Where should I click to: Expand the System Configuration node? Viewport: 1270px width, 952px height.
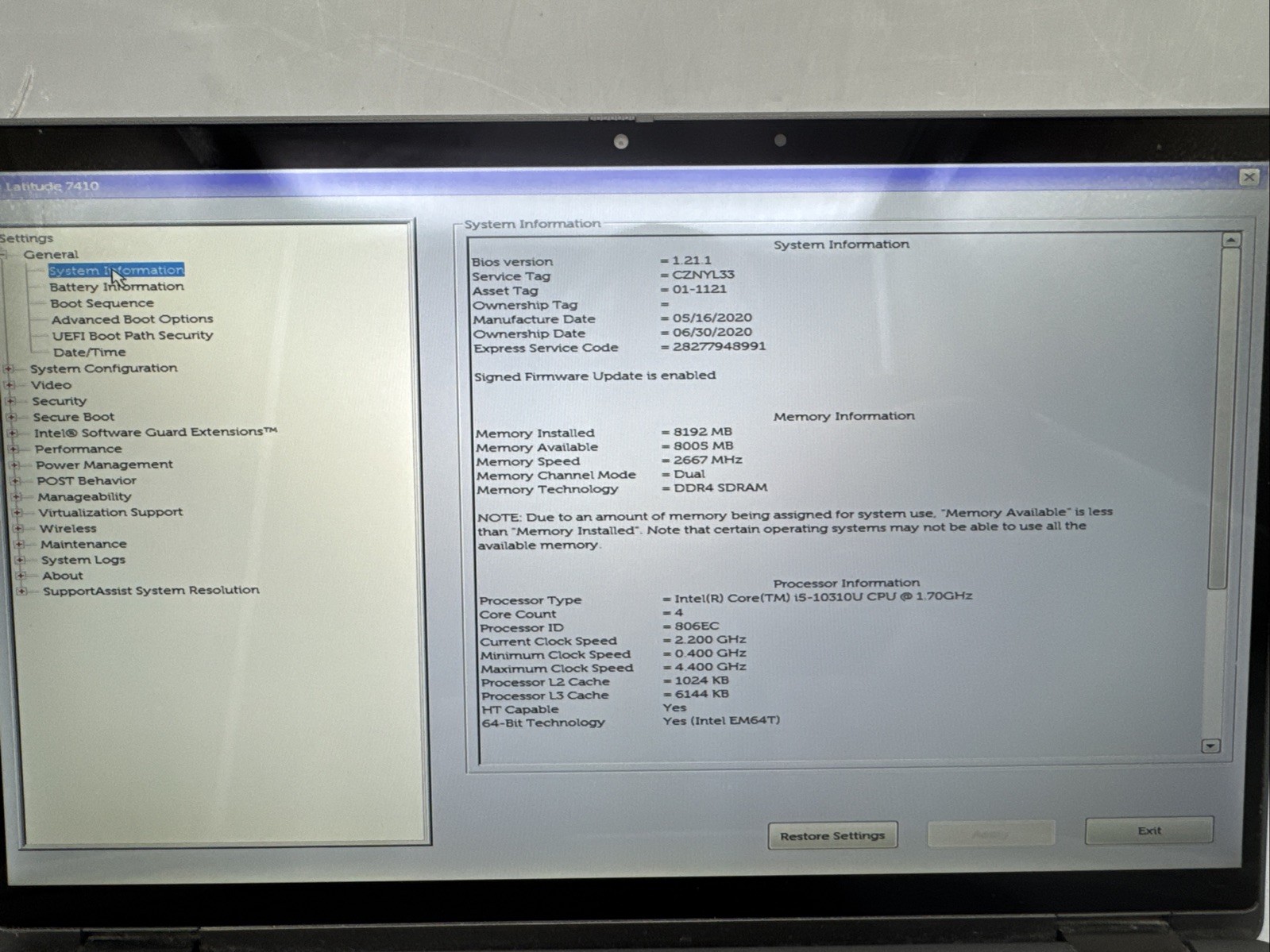point(9,368)
